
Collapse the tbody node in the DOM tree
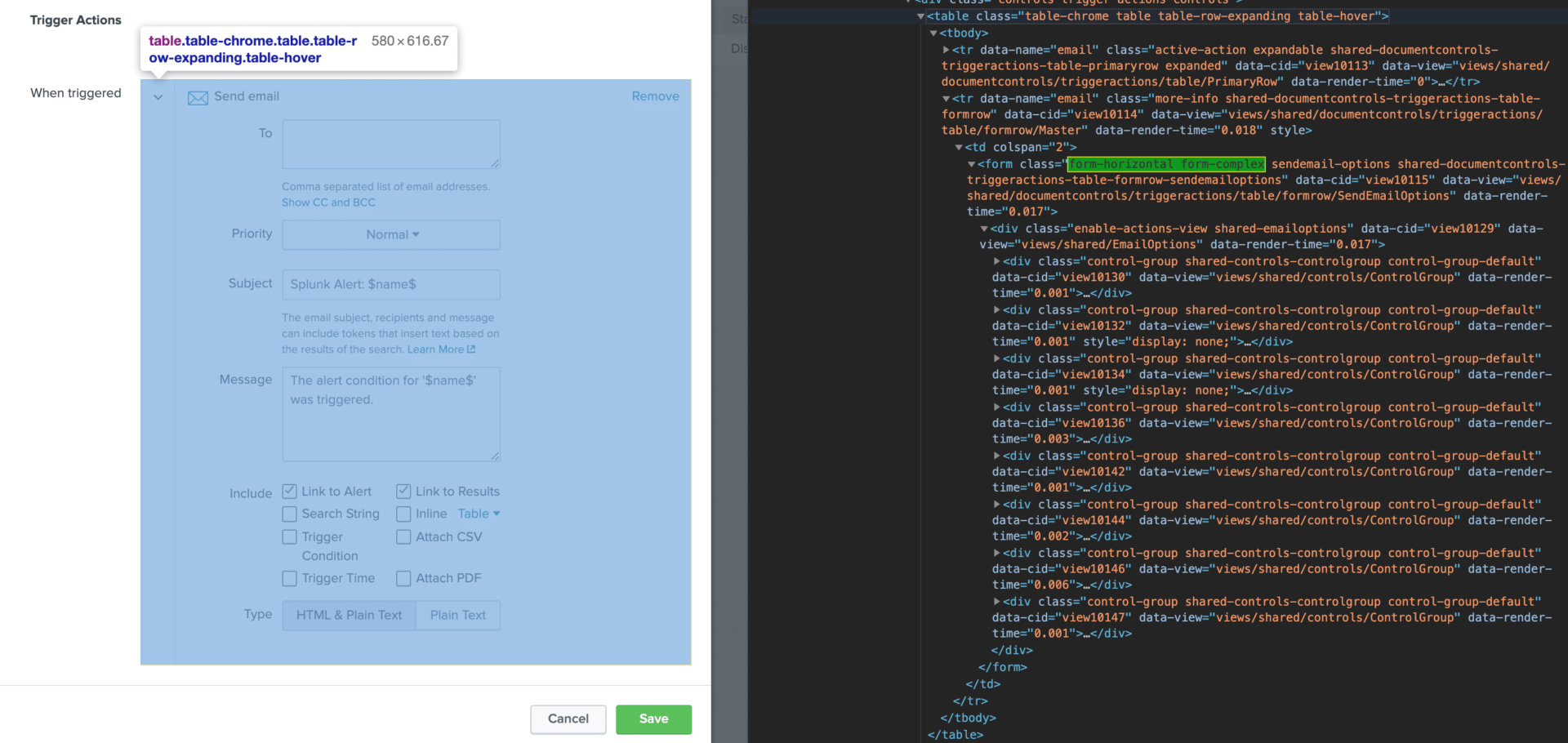coord(933,33)
